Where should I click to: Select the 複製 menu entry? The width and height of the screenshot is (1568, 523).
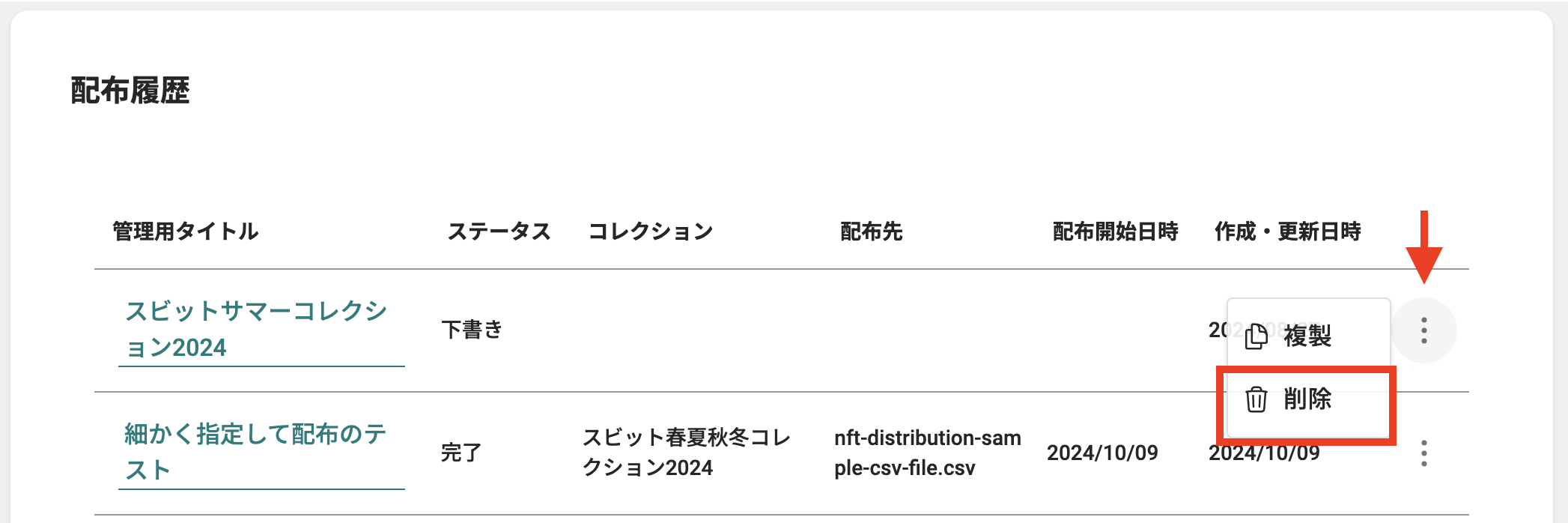(1308, 336)
